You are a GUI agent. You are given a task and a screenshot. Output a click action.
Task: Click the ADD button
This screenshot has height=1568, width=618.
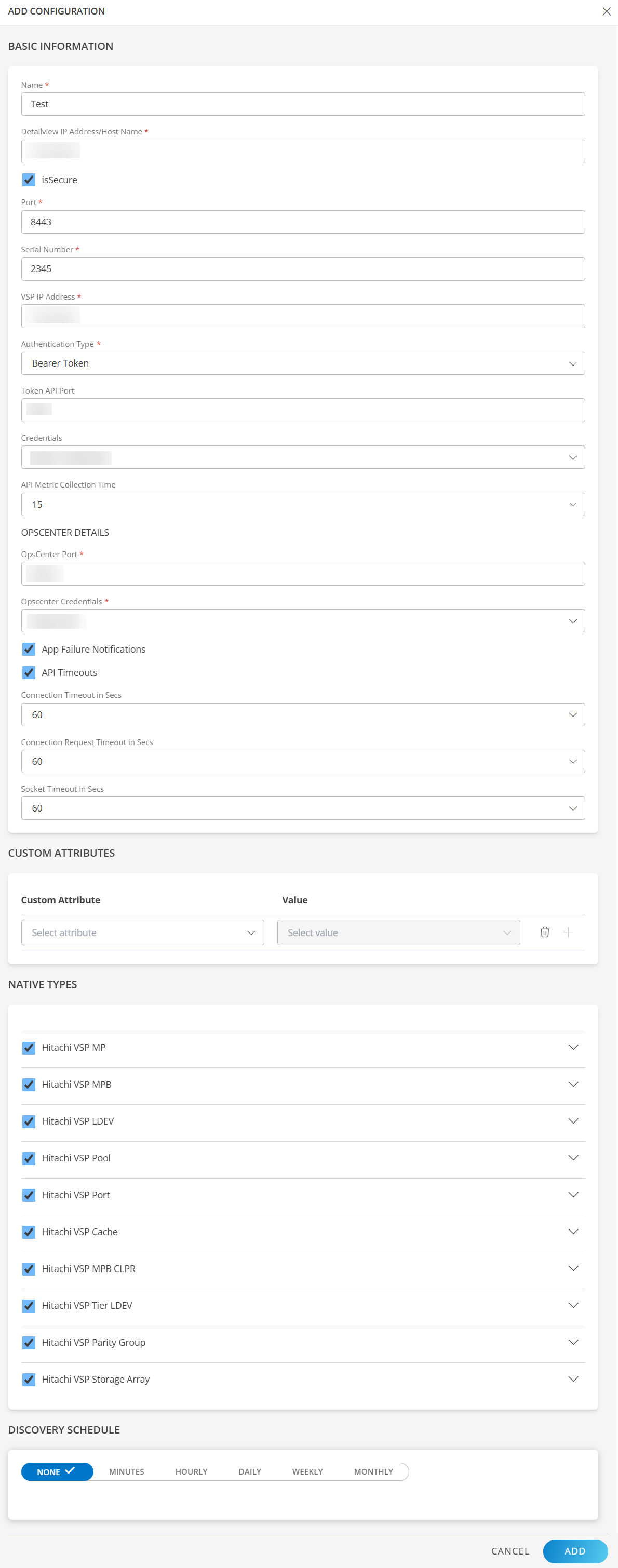(x=574, y=1550)
